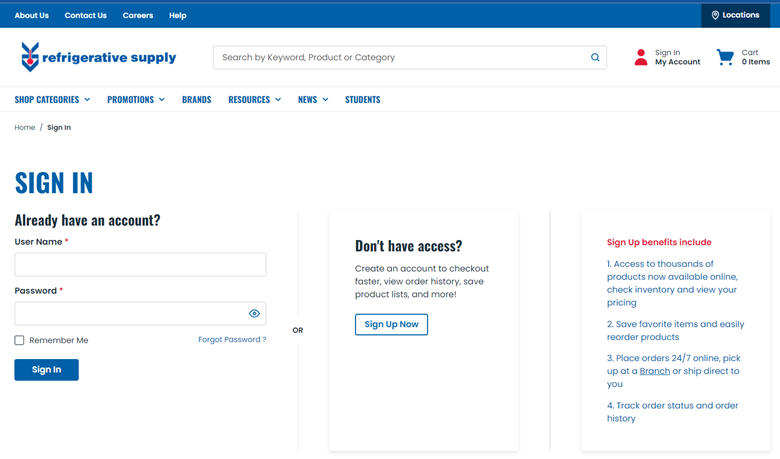Focus the User Name input field
This screenshot has height=459, width=780.
[140, 265]
